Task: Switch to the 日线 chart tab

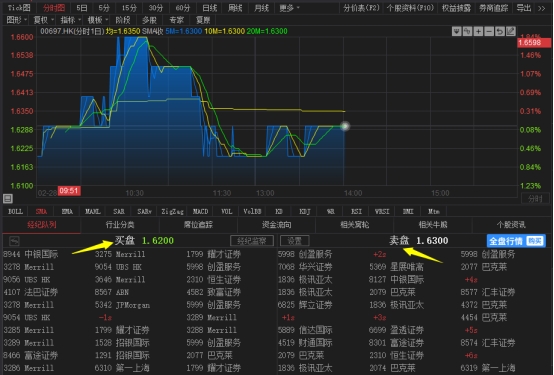Action: pyautogui.click(x=210, y=8)
